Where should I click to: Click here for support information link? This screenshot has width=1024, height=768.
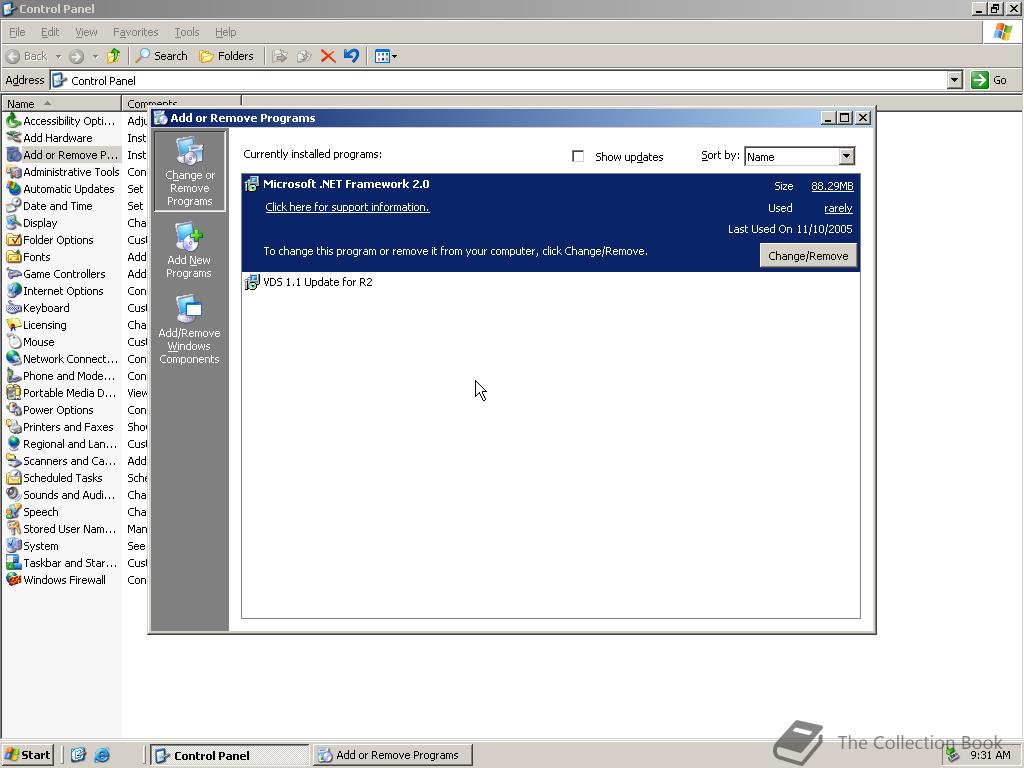[347, 207]
